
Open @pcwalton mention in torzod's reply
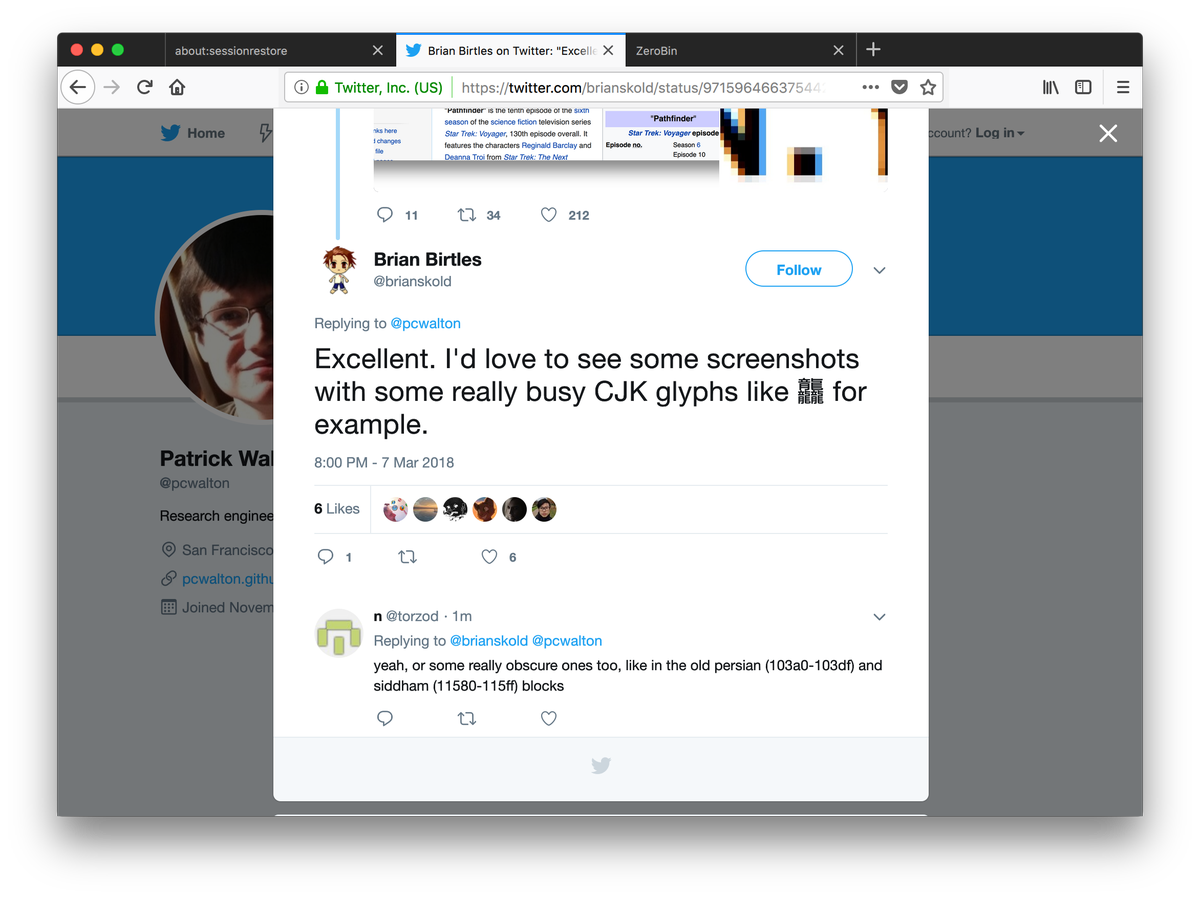[x=567, y=641]
